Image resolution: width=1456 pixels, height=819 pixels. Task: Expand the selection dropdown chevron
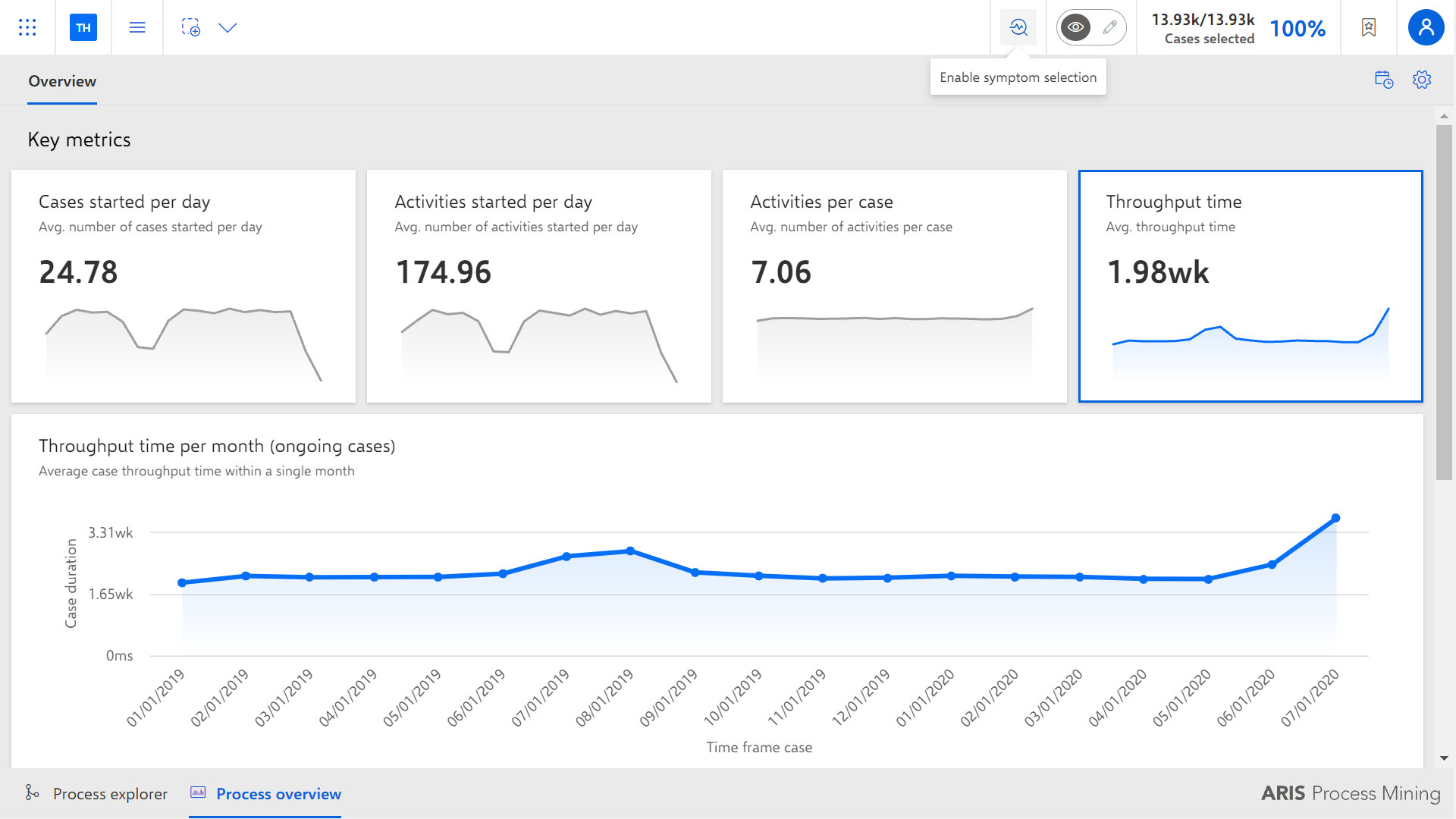click(x=227, y=28)
